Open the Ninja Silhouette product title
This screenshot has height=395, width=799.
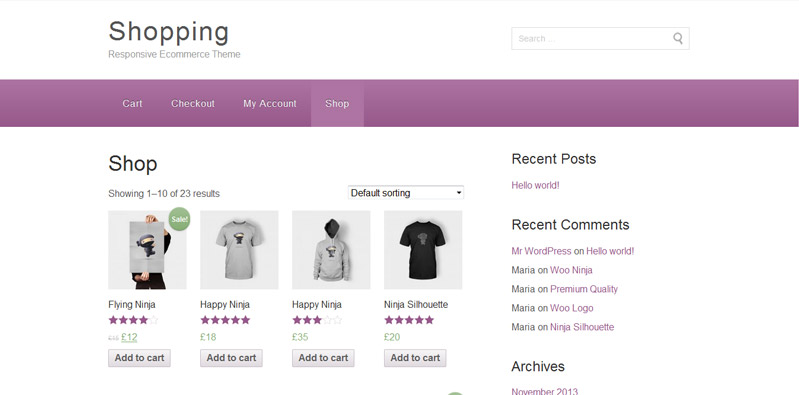point(416,304)
